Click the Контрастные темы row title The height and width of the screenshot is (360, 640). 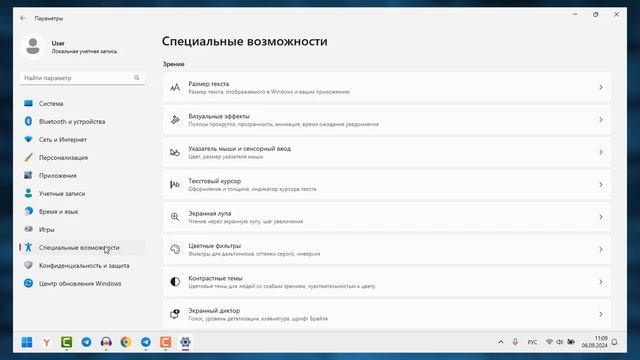pos(215,278)
